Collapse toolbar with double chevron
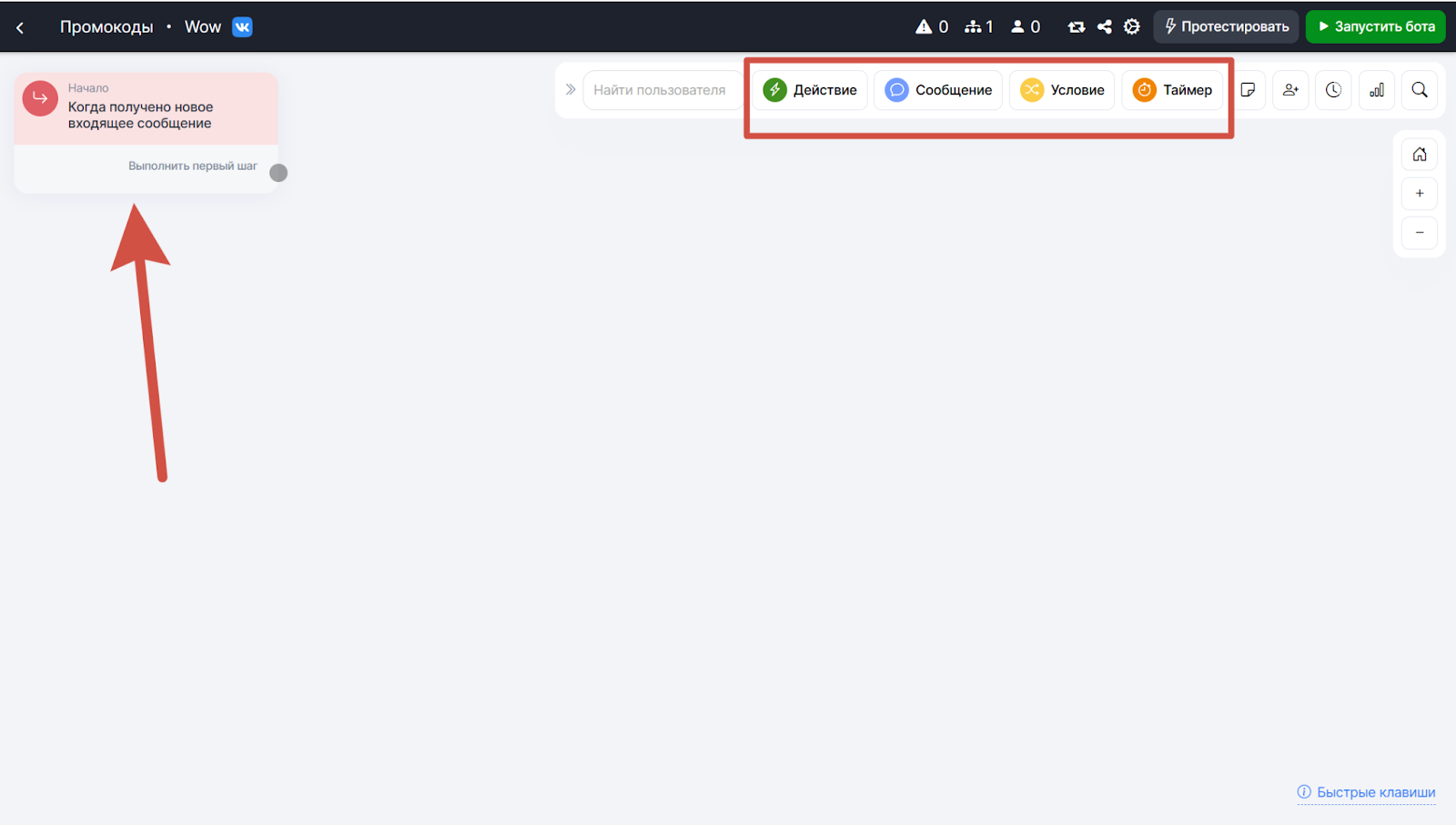The height and width of the screenshot is (825, 1456). click(x=571, y=89)
